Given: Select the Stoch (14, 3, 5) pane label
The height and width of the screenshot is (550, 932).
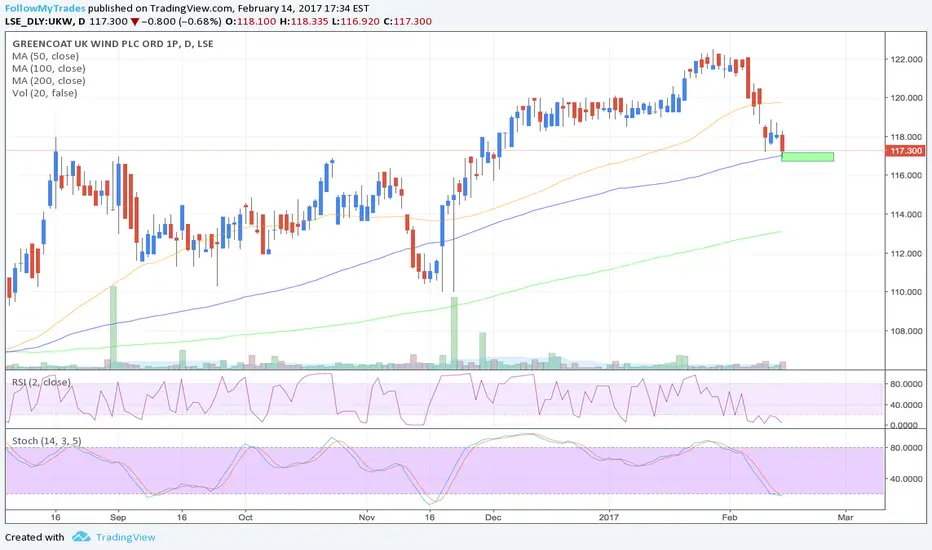Looking at the screenshot, I should tap(46, 441).
